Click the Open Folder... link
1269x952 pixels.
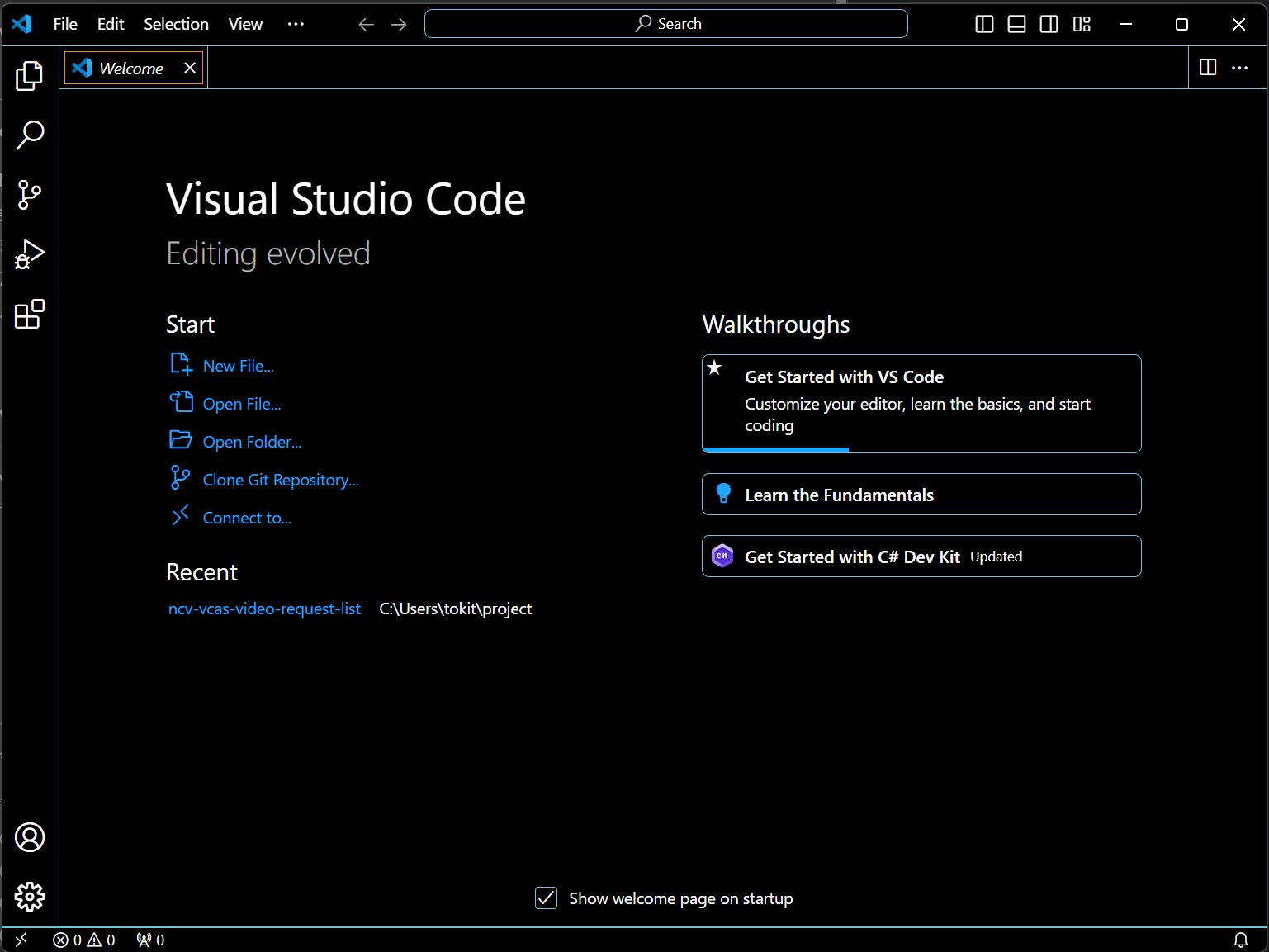pyautogui.click(x=252, y=442)
